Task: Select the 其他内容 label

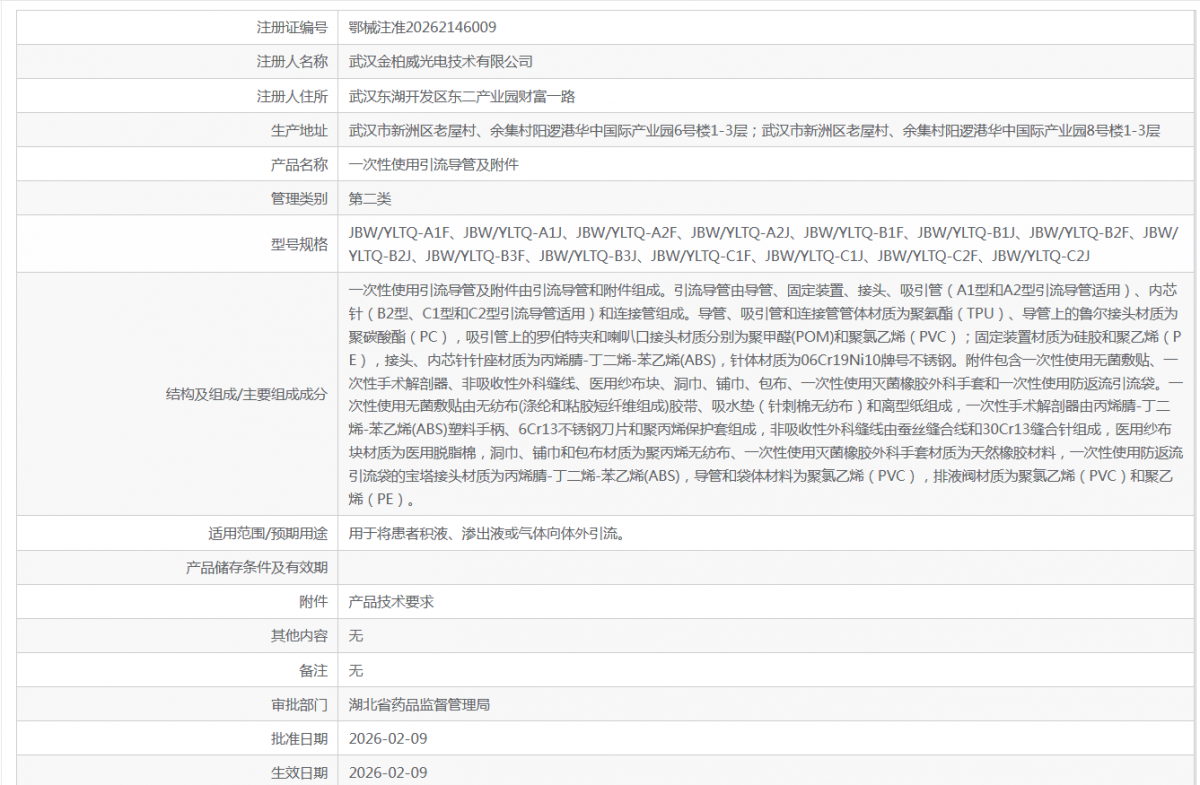Action: [x=299, y=635]
